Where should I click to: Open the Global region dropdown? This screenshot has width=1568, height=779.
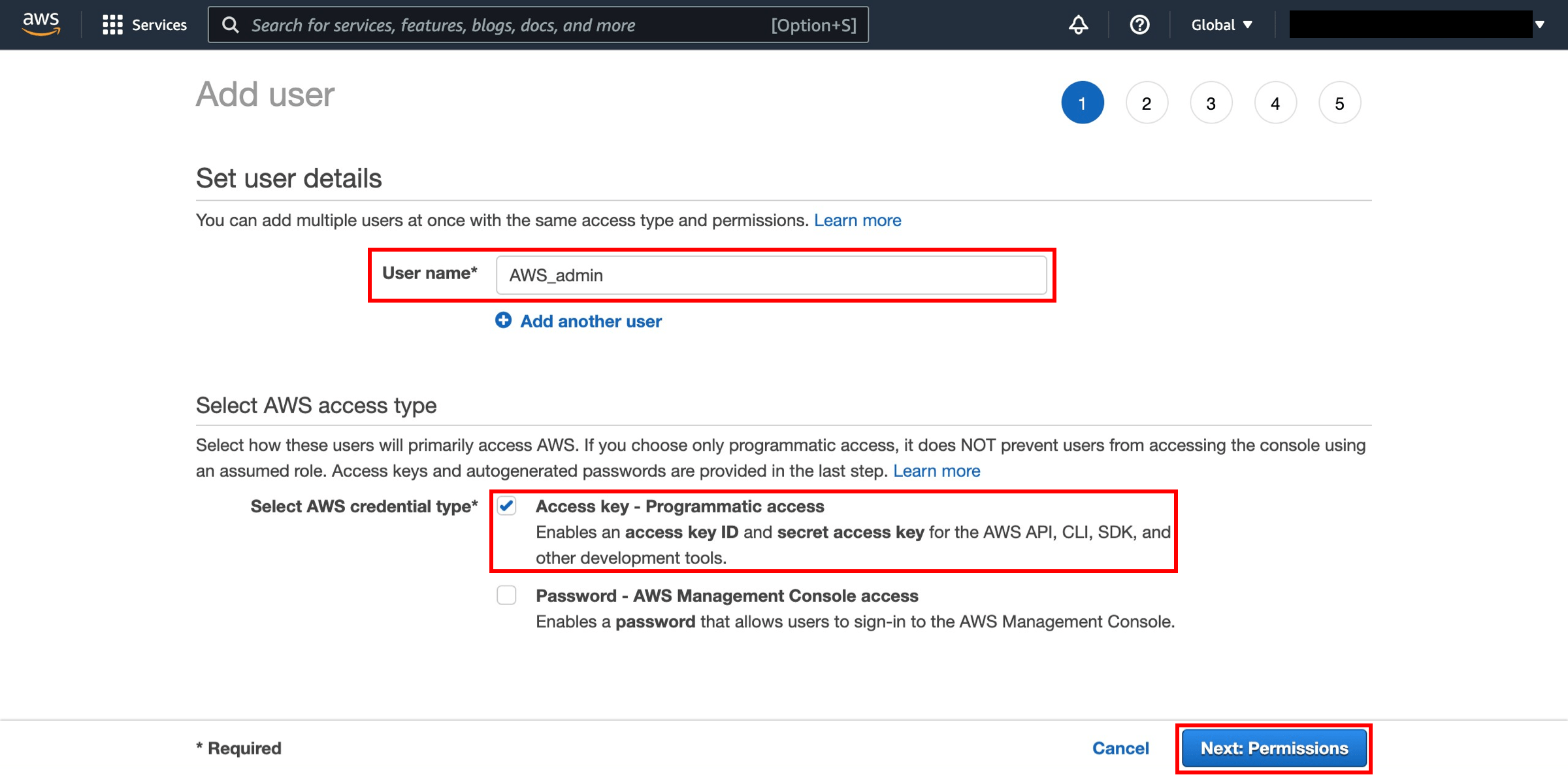pos(1221,24)
